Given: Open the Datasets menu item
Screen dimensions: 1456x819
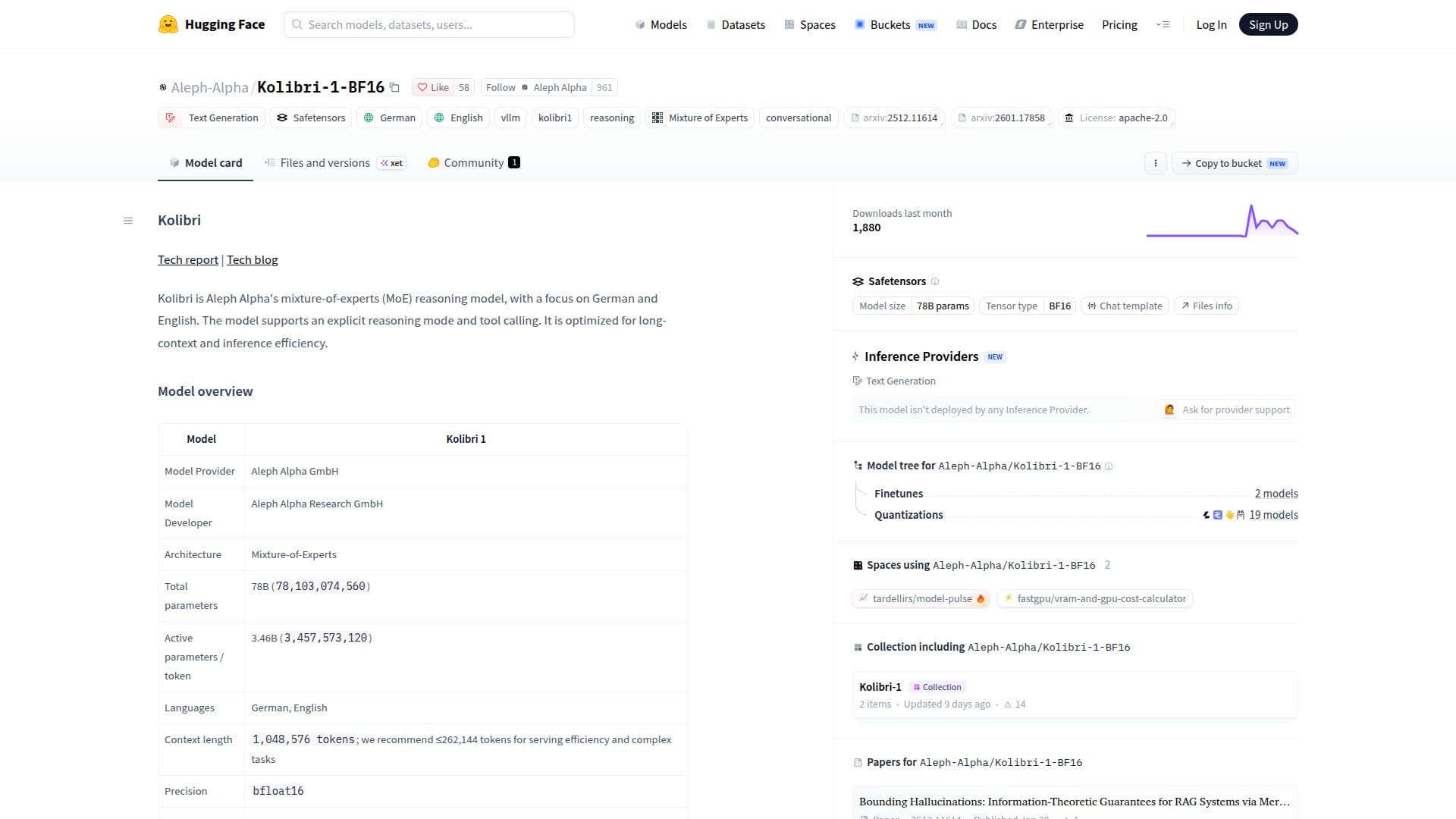Looking at the screenshot, I should coord(736,24).
